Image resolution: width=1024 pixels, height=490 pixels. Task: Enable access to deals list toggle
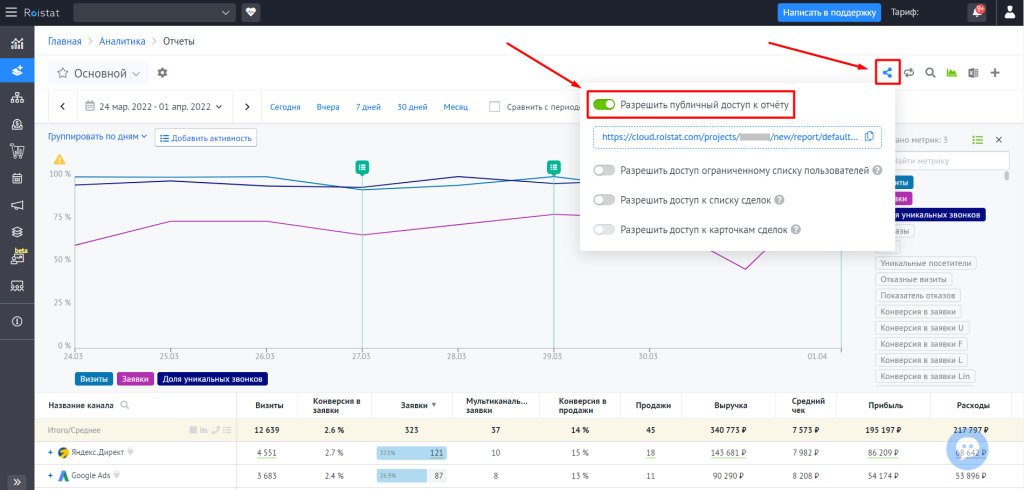coord(603,200)
